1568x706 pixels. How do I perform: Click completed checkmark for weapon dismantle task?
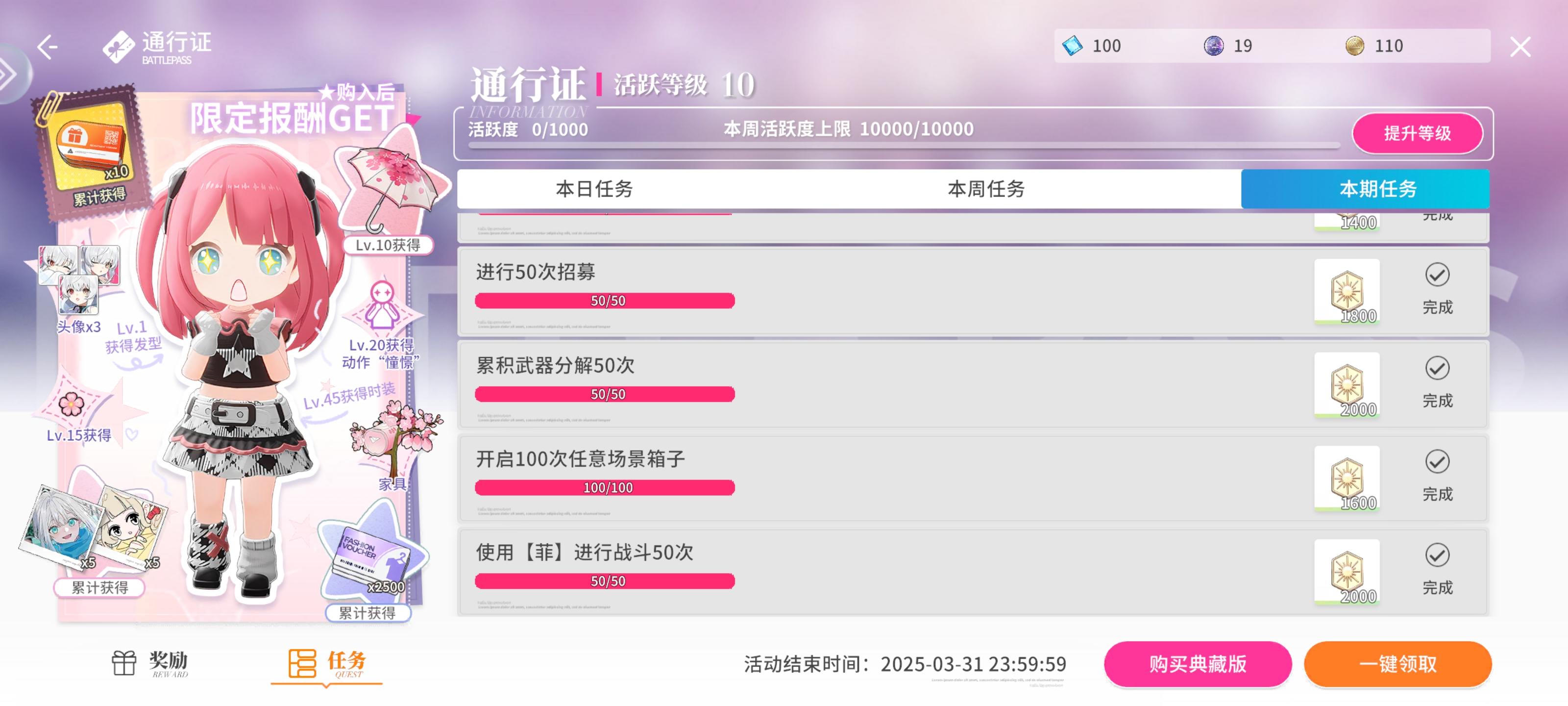tap(1437, 369)
